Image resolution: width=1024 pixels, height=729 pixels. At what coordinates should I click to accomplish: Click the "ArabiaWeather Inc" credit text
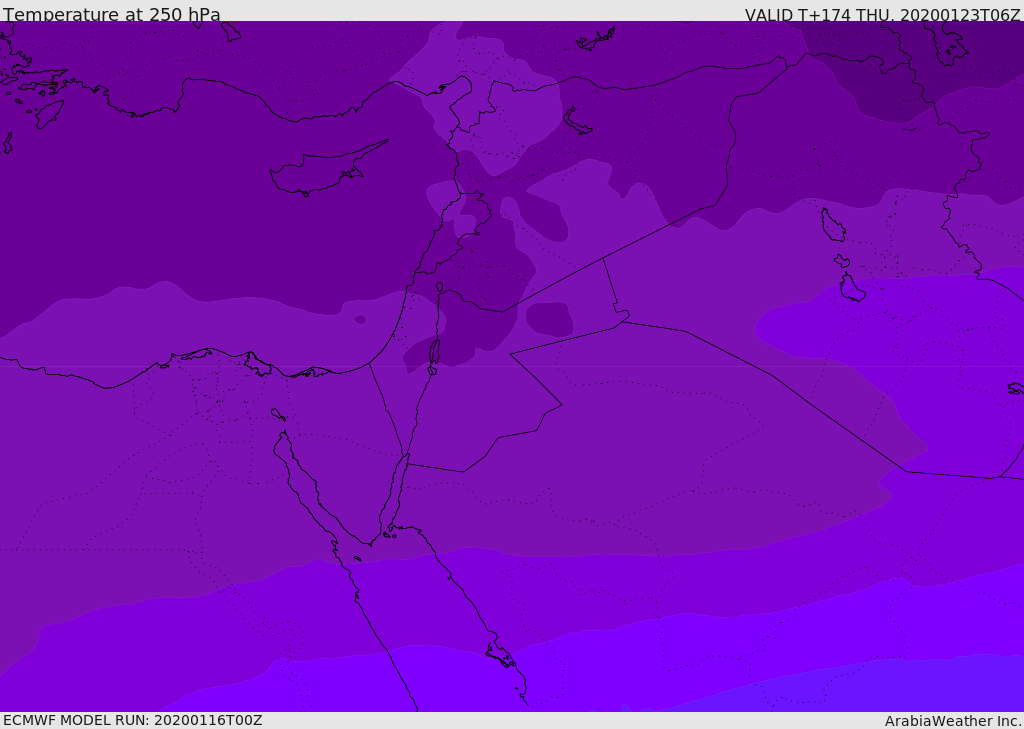coord(952,721)
